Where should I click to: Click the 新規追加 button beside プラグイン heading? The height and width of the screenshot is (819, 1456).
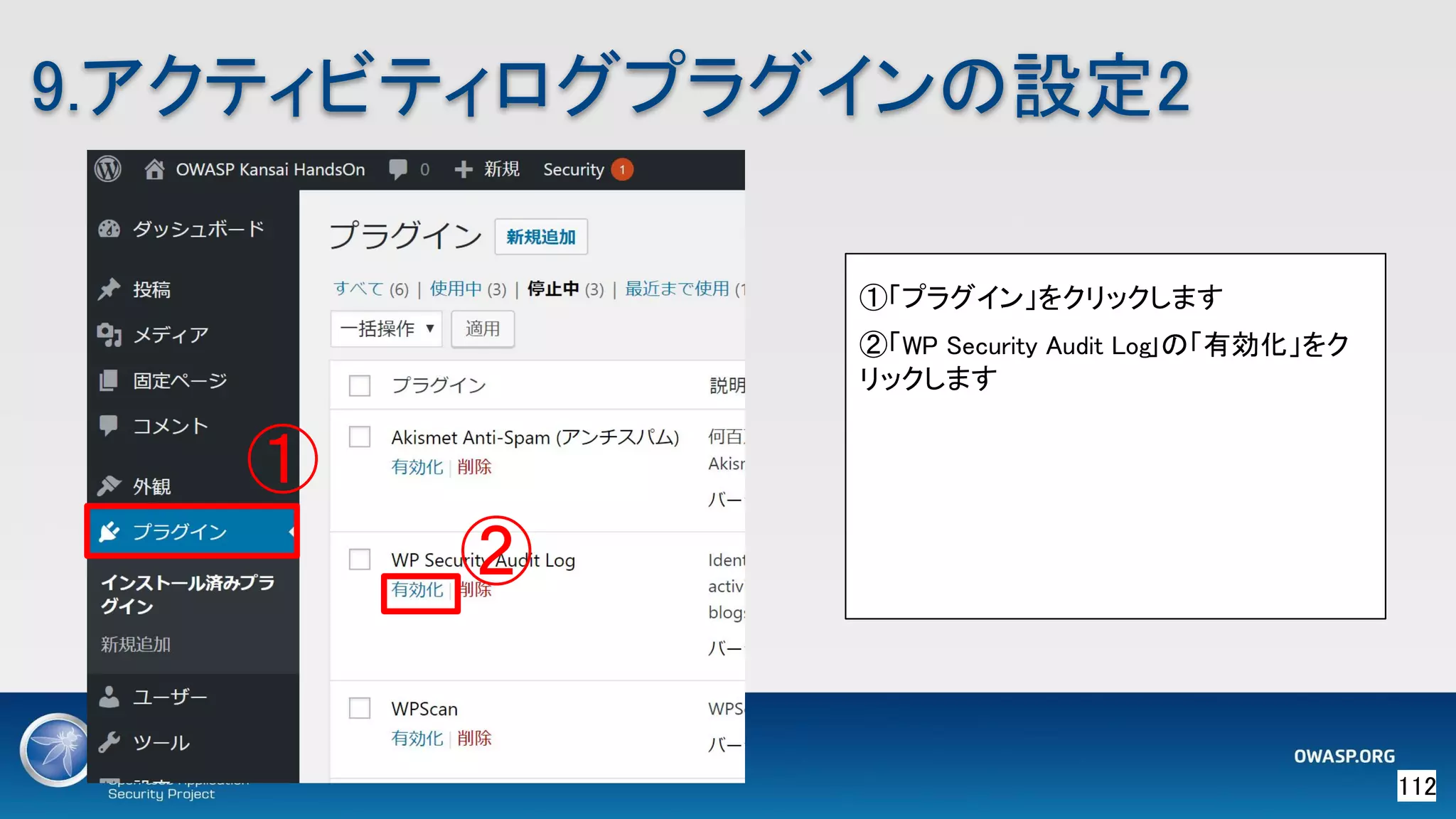pyautogui.click(x=541, y=237)
